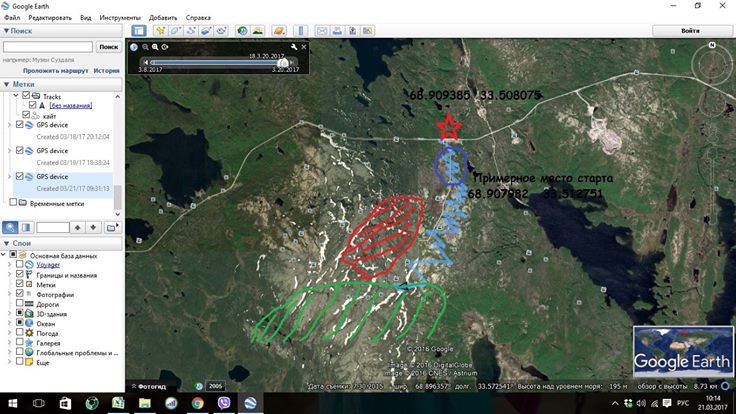The image size is (736, 414).
Task: Check the 'Временные метки' checkbox
Action: pyautogui.click(x=13, y=202)
